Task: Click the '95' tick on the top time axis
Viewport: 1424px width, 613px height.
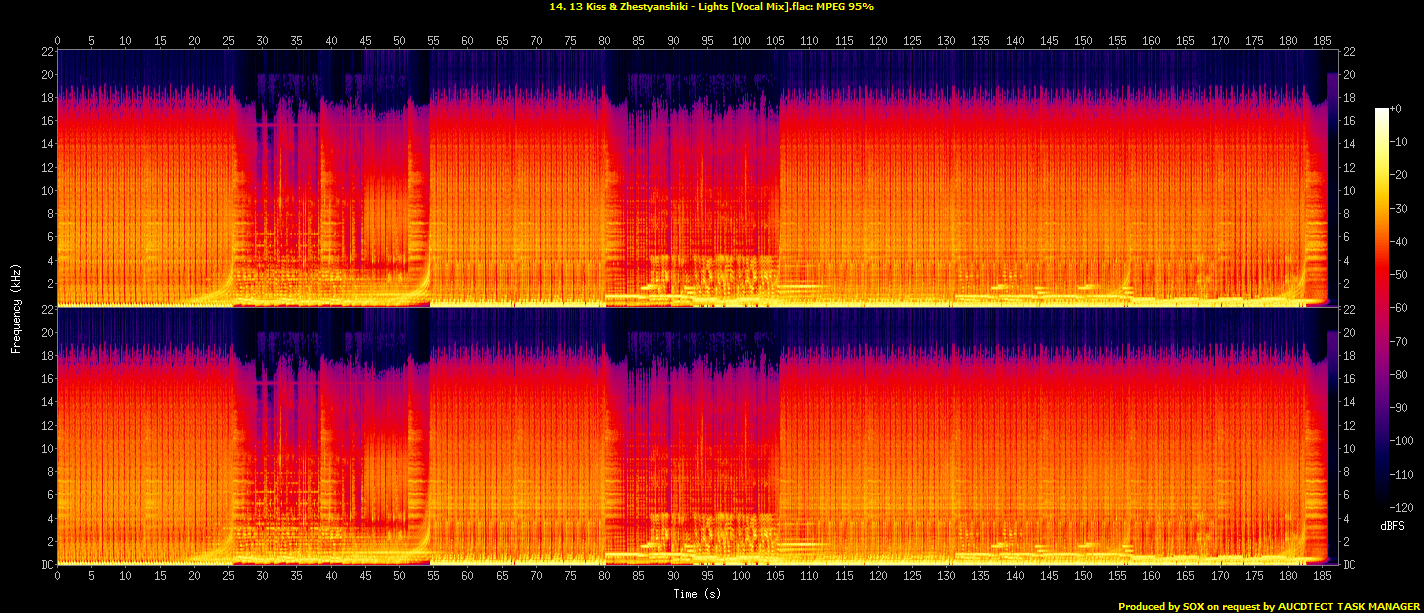Action: [707, 41]
